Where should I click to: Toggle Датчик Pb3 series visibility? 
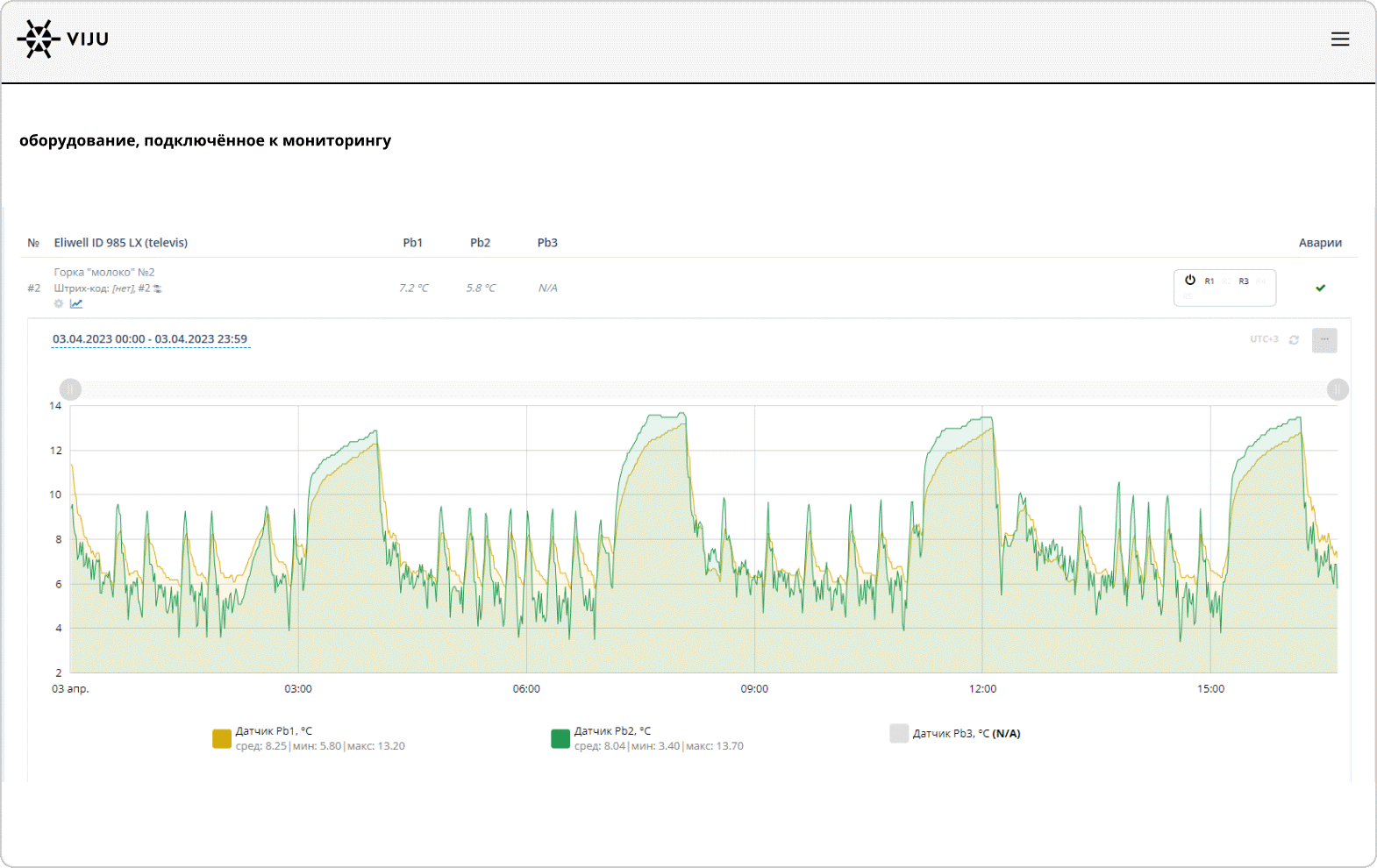click(899, 734)
